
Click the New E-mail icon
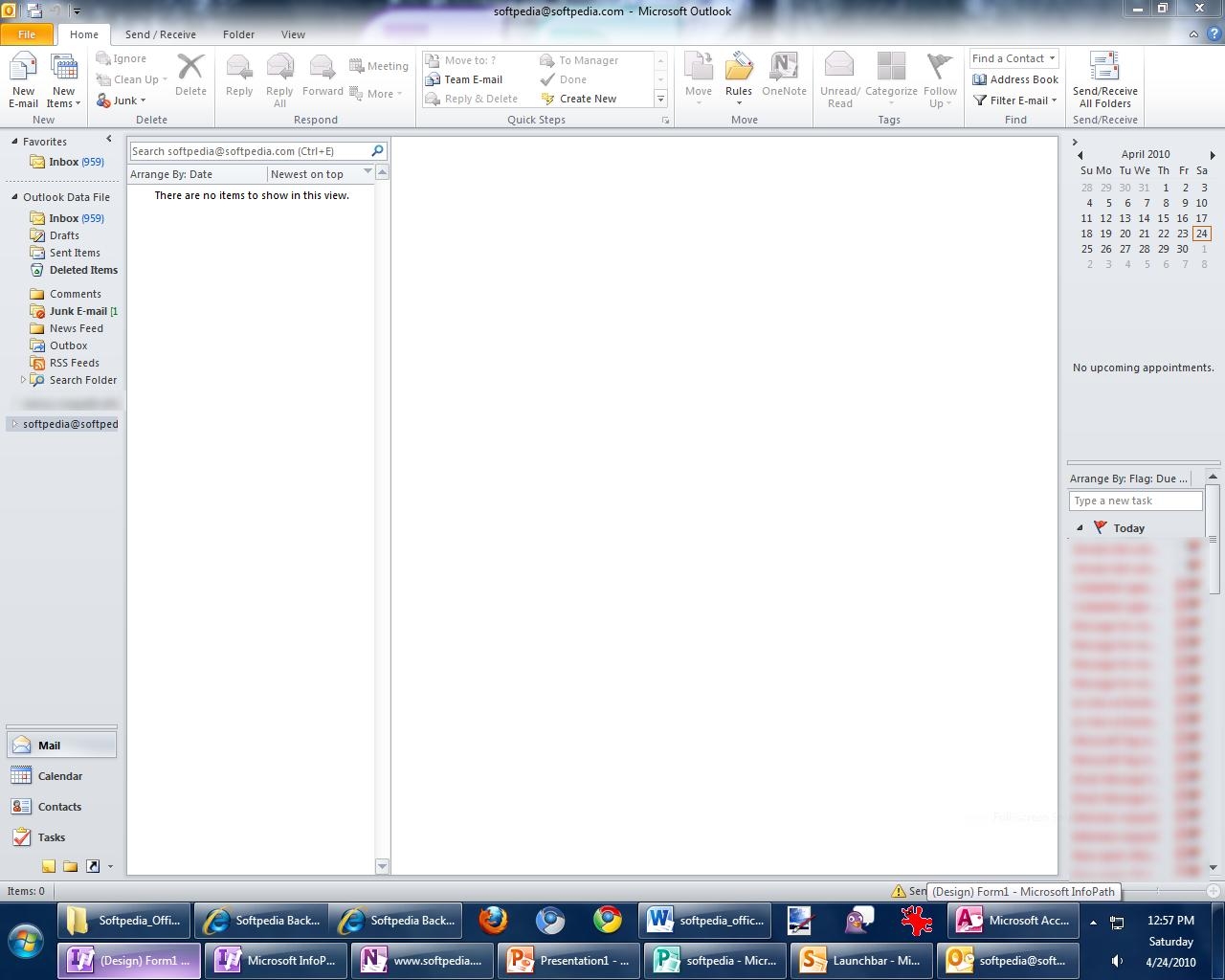pyautogui.click(x=23, y=80)
